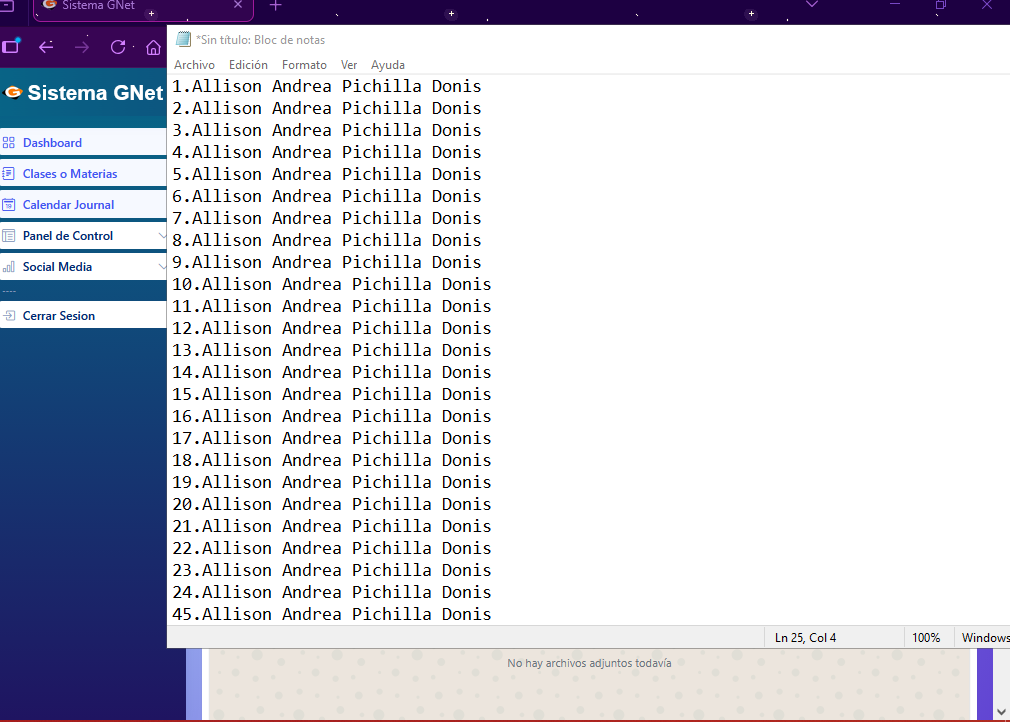
Task: Open the Ver menu in Notepad
Action: click(349, 65)
